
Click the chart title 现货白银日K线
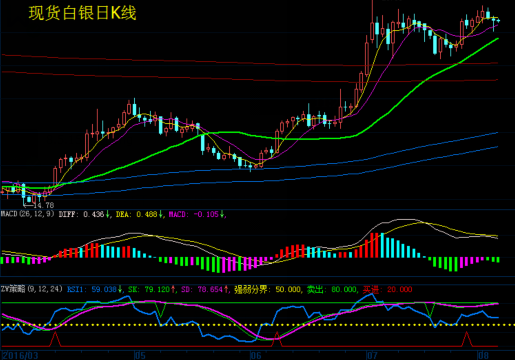click(x=82, y=13)
